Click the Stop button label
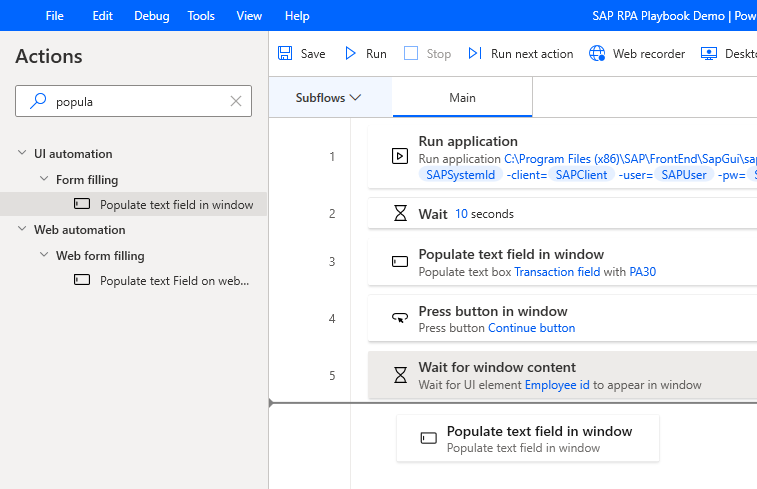757x489 pixels. point(438,54)
